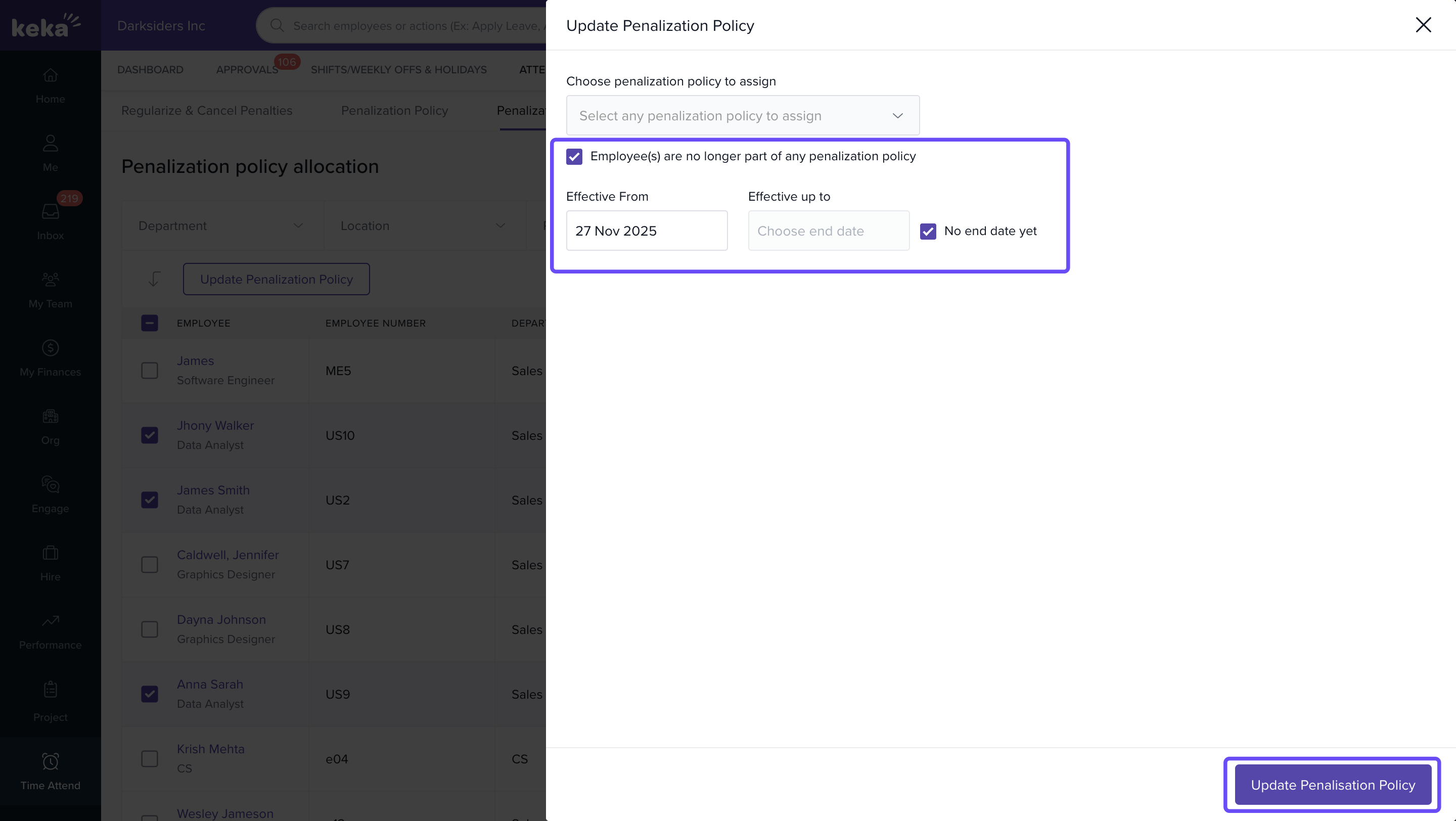The width and height of the screenshot is (1456, 821).
Task: Select the Hire briefcase icon
Action: coord(51,553)
